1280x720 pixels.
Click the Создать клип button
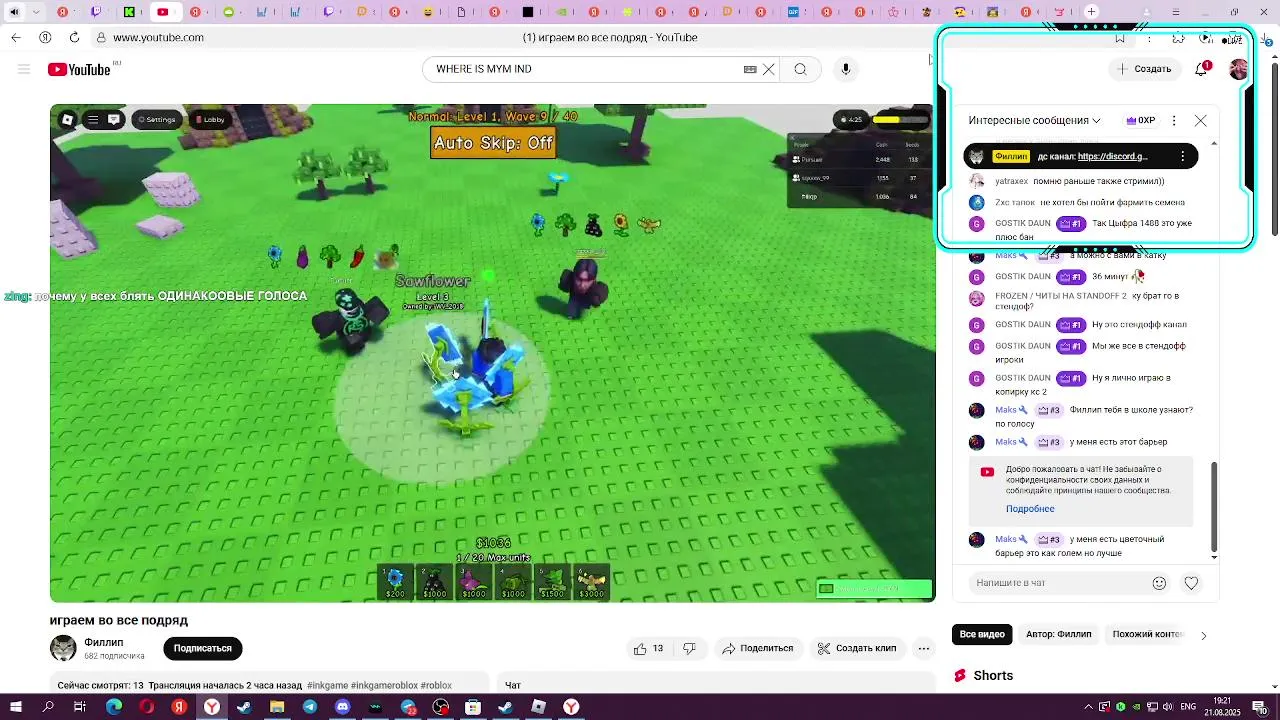pyautogui.click(x=856, y=648)
